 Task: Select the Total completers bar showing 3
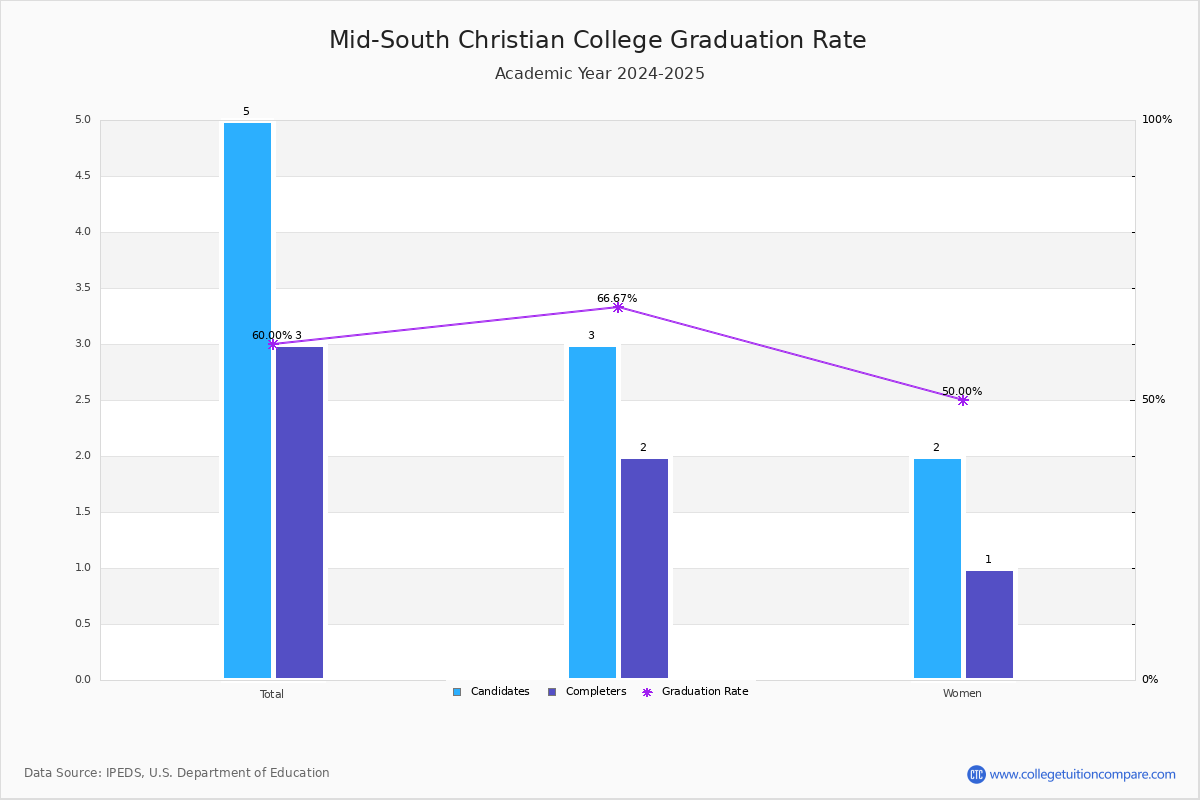[x=299, y=512]
